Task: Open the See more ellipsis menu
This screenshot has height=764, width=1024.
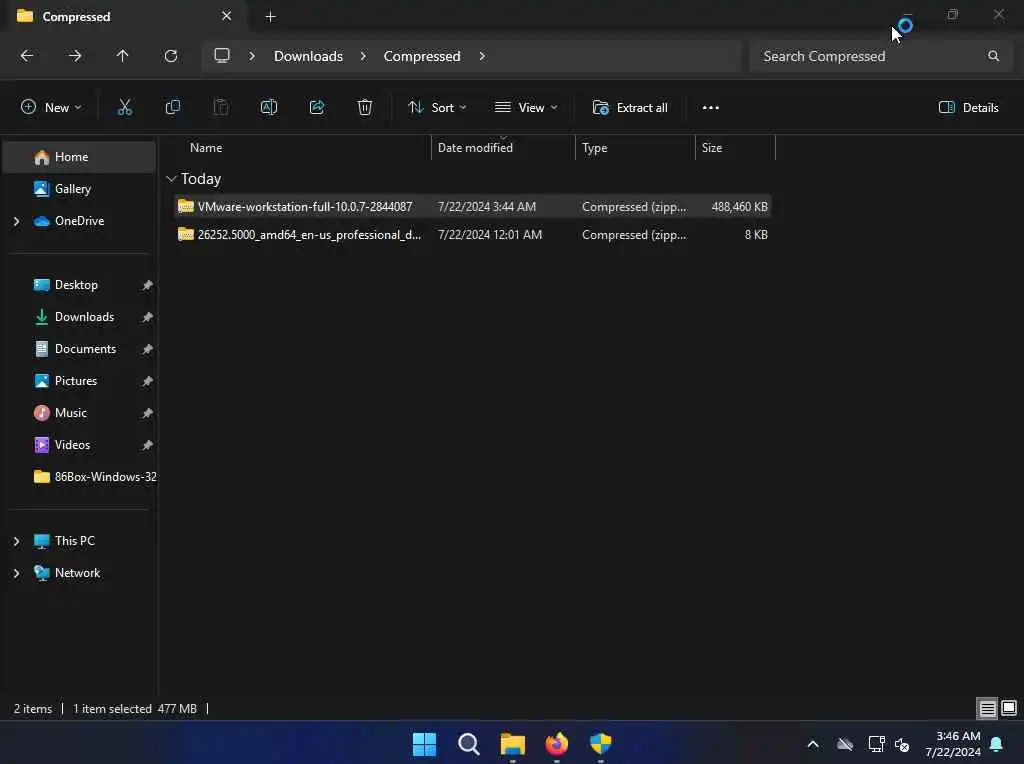Action: [711, 108]
